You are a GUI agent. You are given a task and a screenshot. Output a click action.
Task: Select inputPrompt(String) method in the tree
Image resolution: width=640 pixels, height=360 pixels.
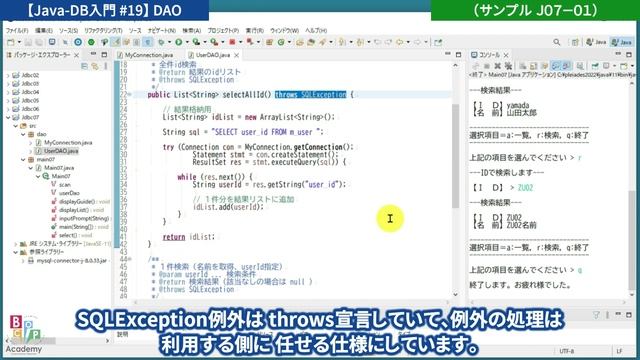pyautogui.click(x=80, y=218)
